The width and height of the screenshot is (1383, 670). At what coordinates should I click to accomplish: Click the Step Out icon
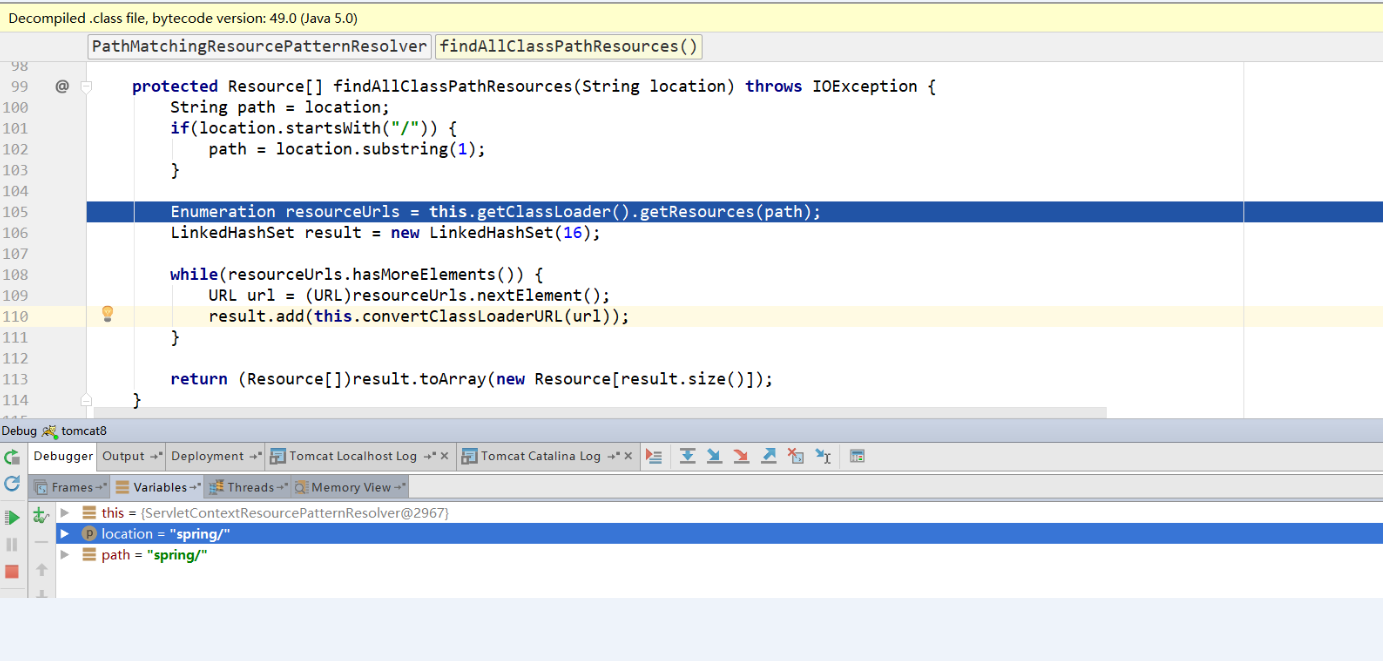[769, 456]
